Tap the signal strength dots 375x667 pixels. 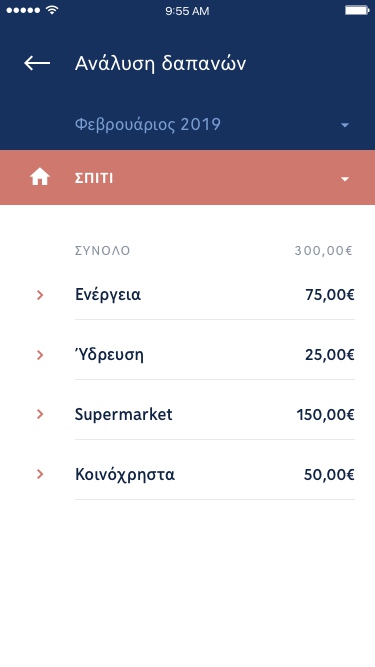pos(24,10)
